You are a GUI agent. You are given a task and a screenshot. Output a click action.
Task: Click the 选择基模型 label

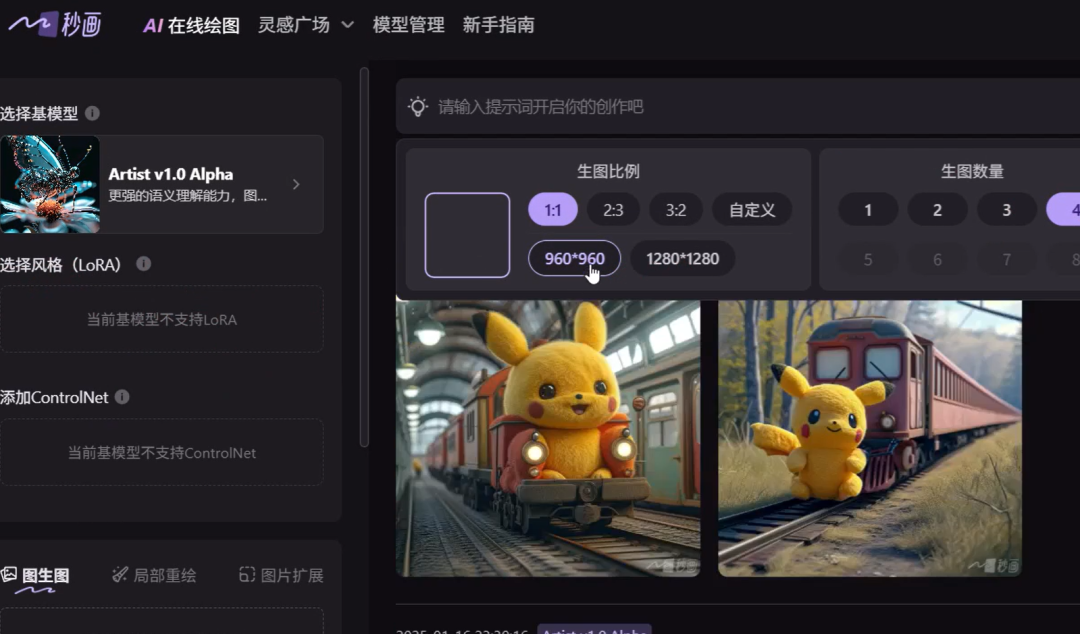39,114
